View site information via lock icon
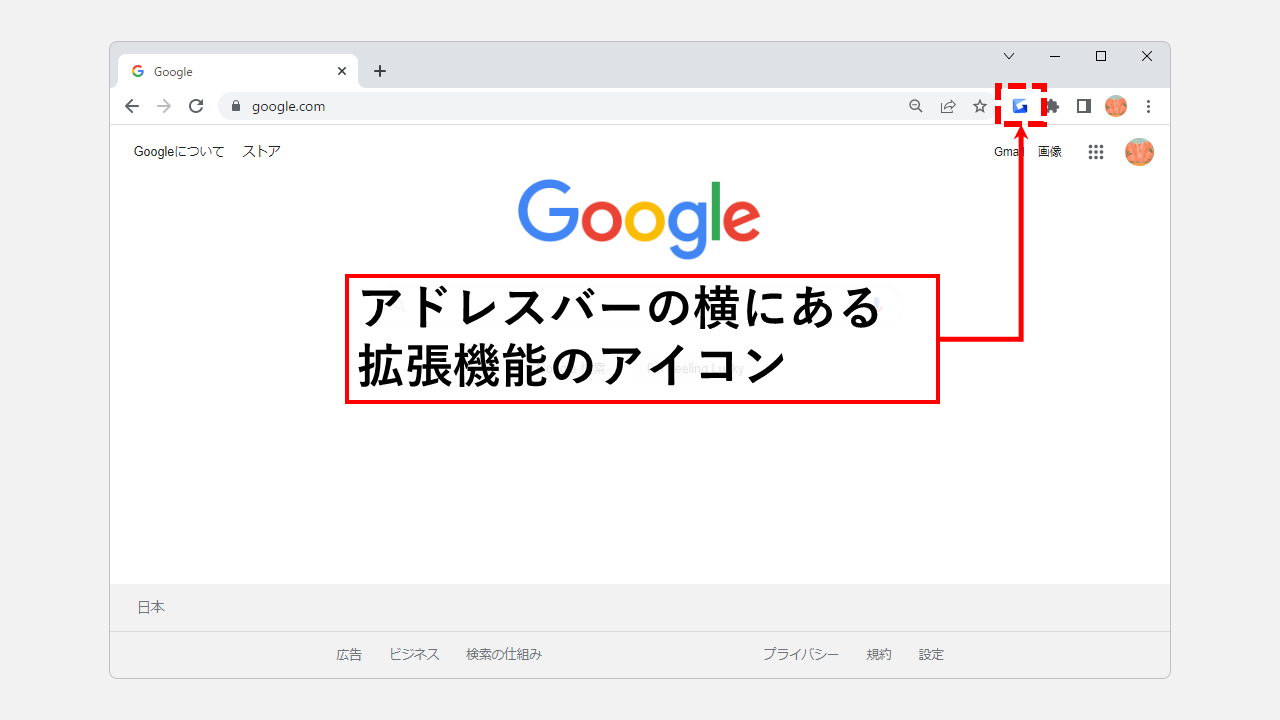The width and height of the screenshot is (1280, 720). coord(236,106)
